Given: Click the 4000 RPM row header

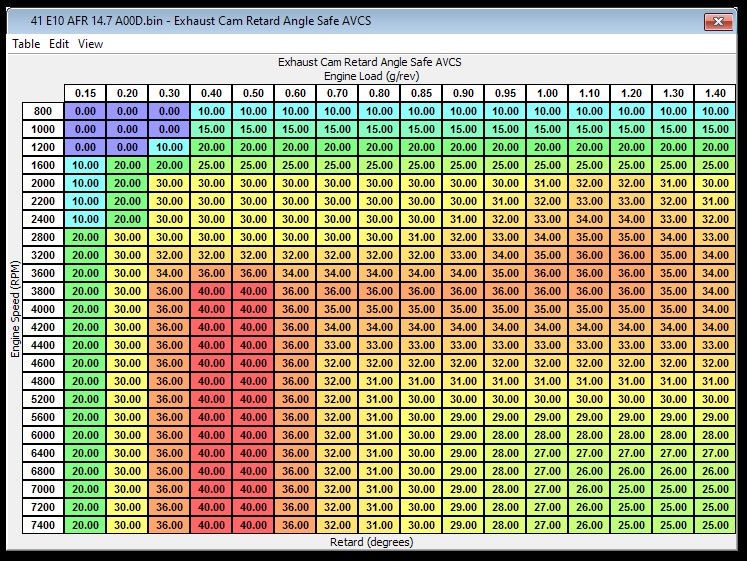Looking at the screenshot, I should coord(42,309).
